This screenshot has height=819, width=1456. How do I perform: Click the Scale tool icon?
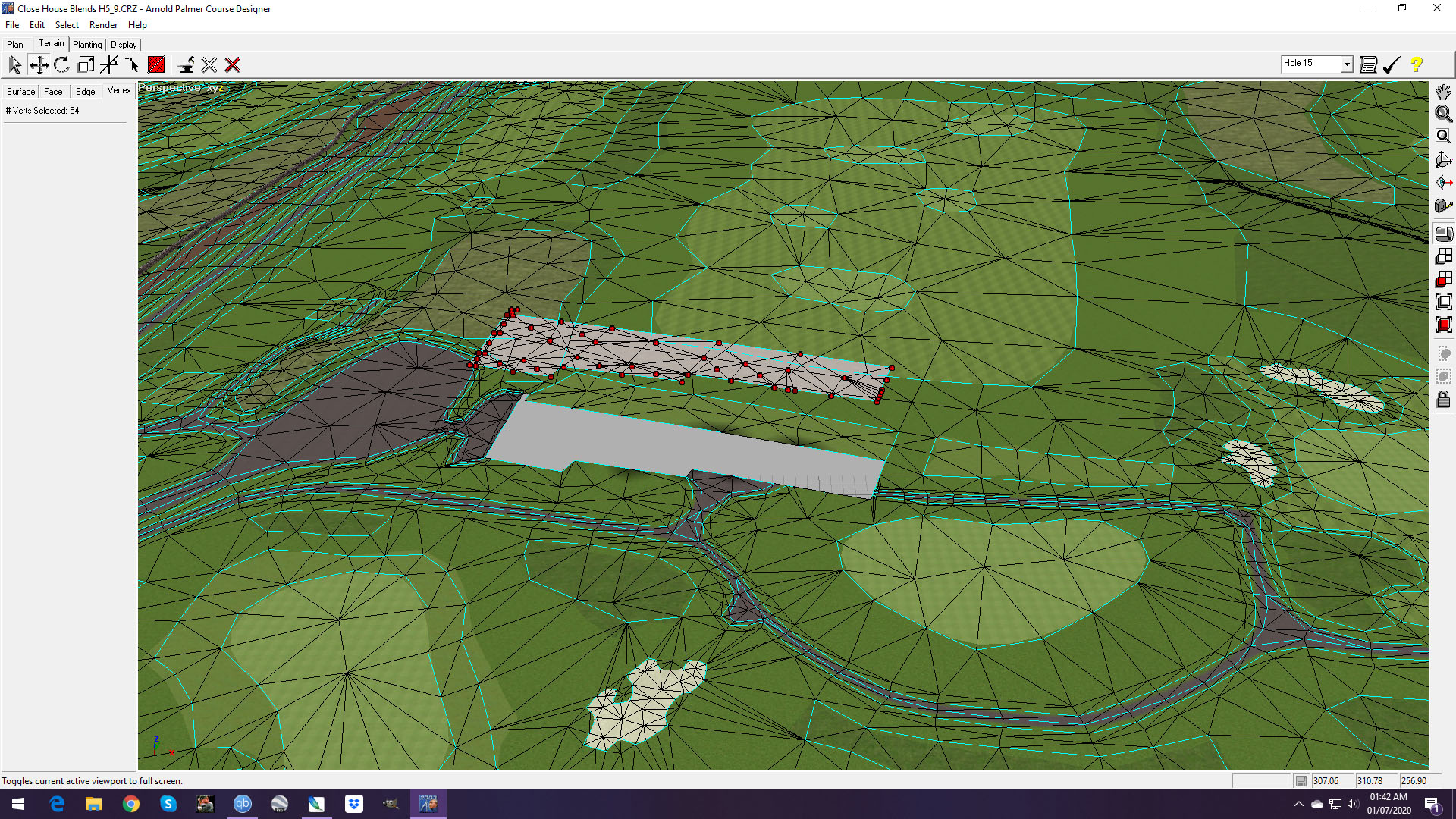[86, 64]
